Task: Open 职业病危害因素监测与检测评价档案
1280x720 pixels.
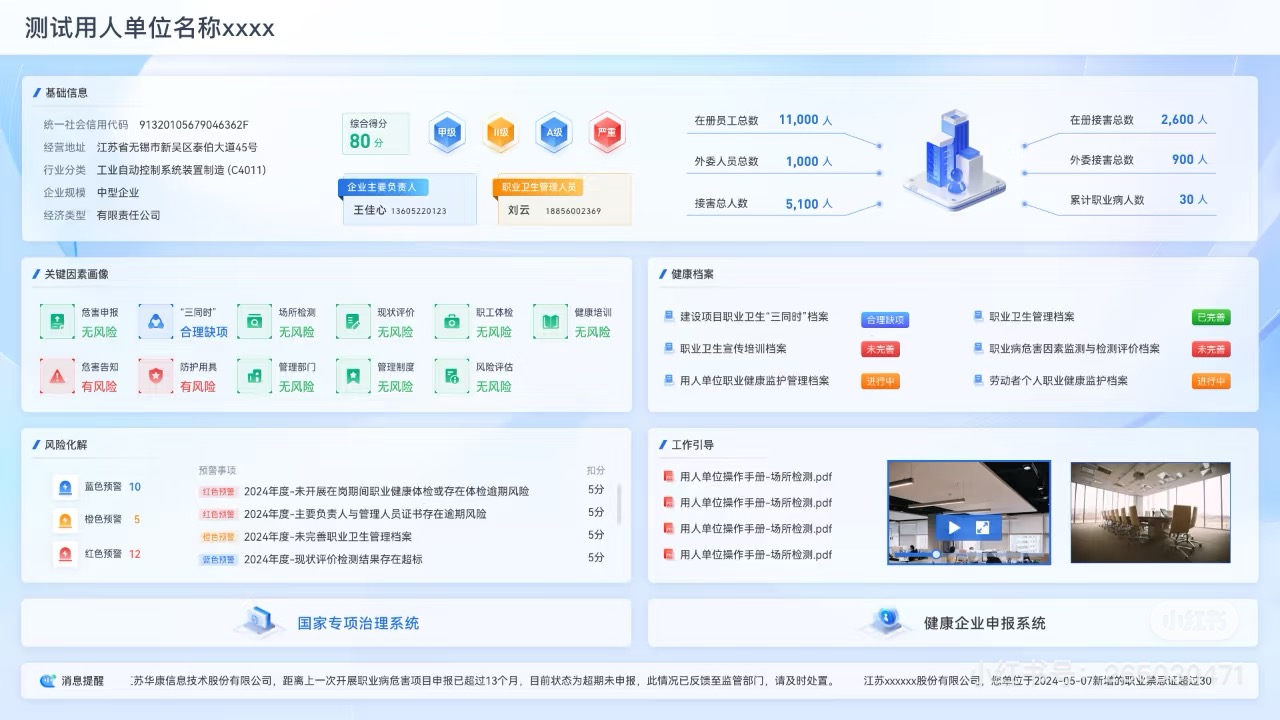Action: [x=1074, y=349]
